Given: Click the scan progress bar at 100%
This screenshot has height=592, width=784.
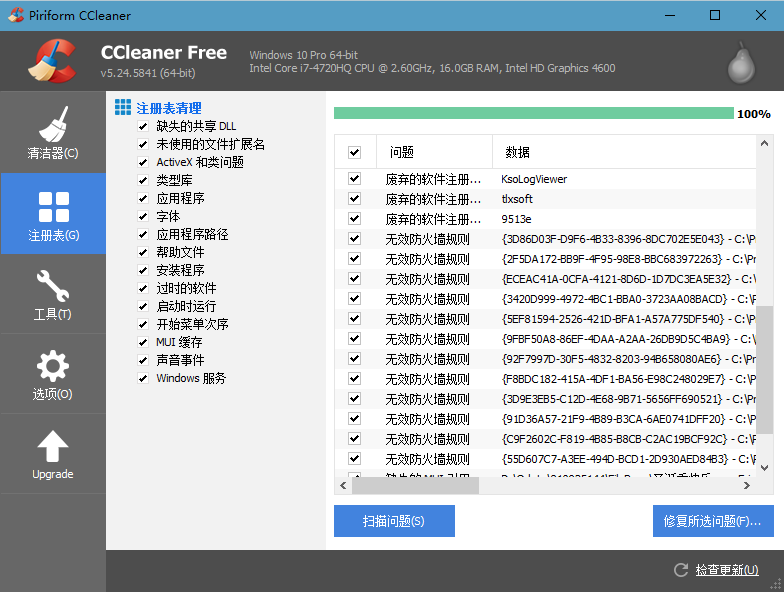Looking at the screenshot, I should click(534, 114).
